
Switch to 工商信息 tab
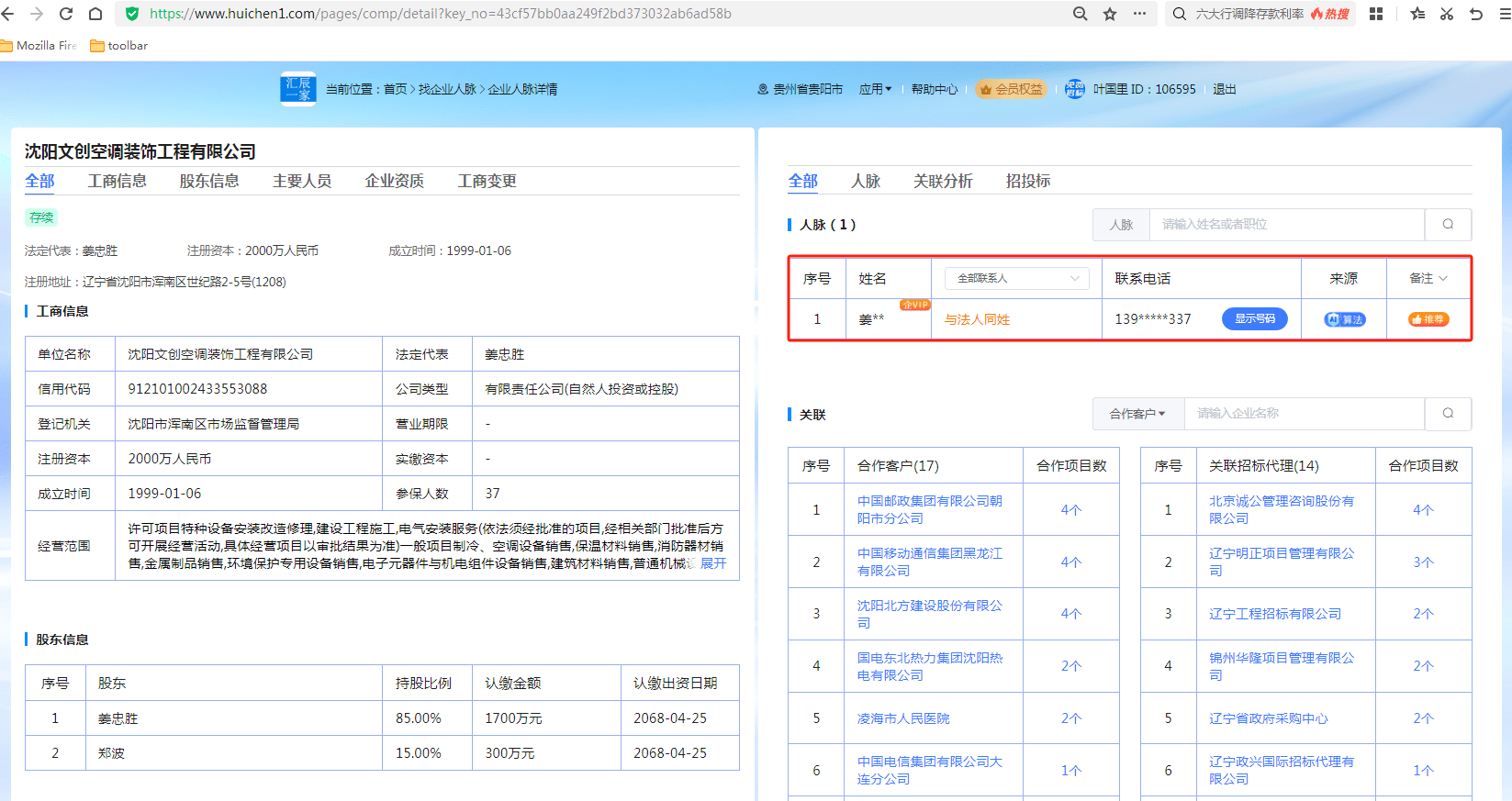coord(117,181)
